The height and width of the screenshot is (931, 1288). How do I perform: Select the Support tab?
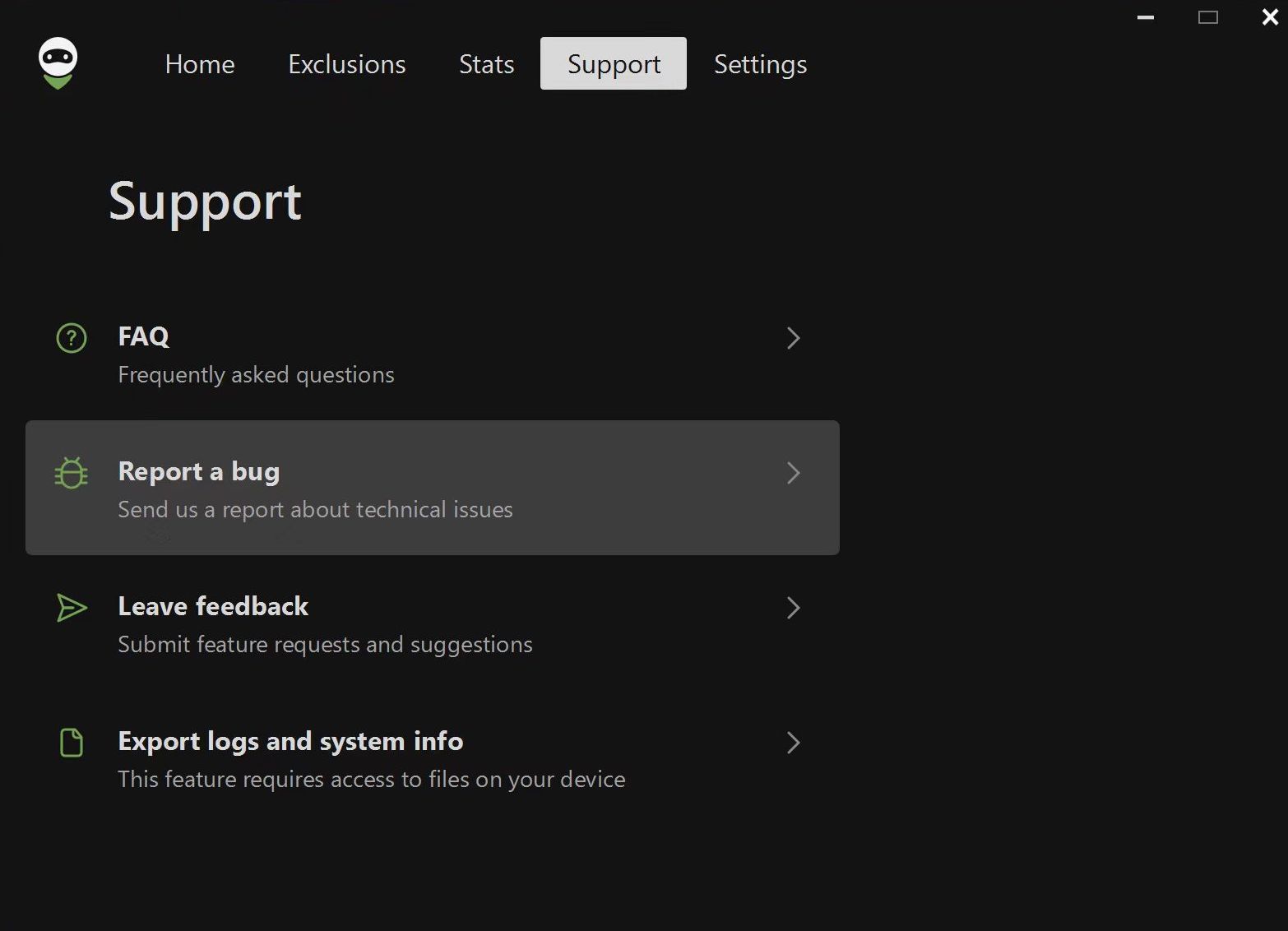[614, 64]
